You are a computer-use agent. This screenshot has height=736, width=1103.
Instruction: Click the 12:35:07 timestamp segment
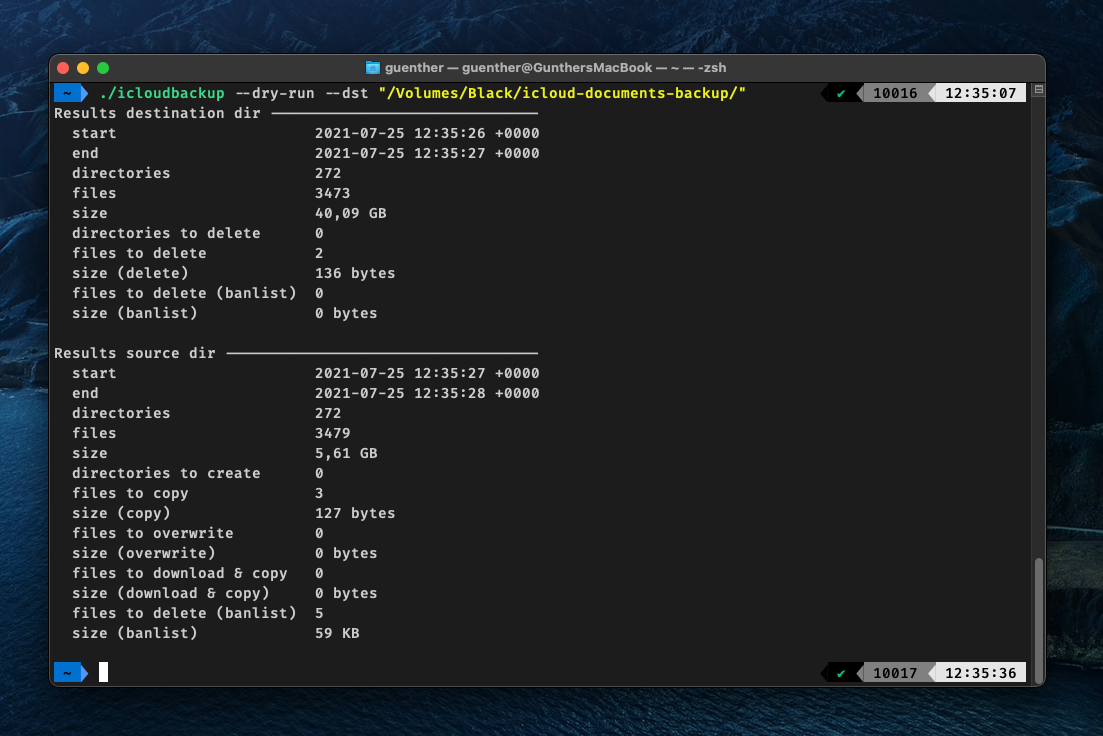point(980,94)
